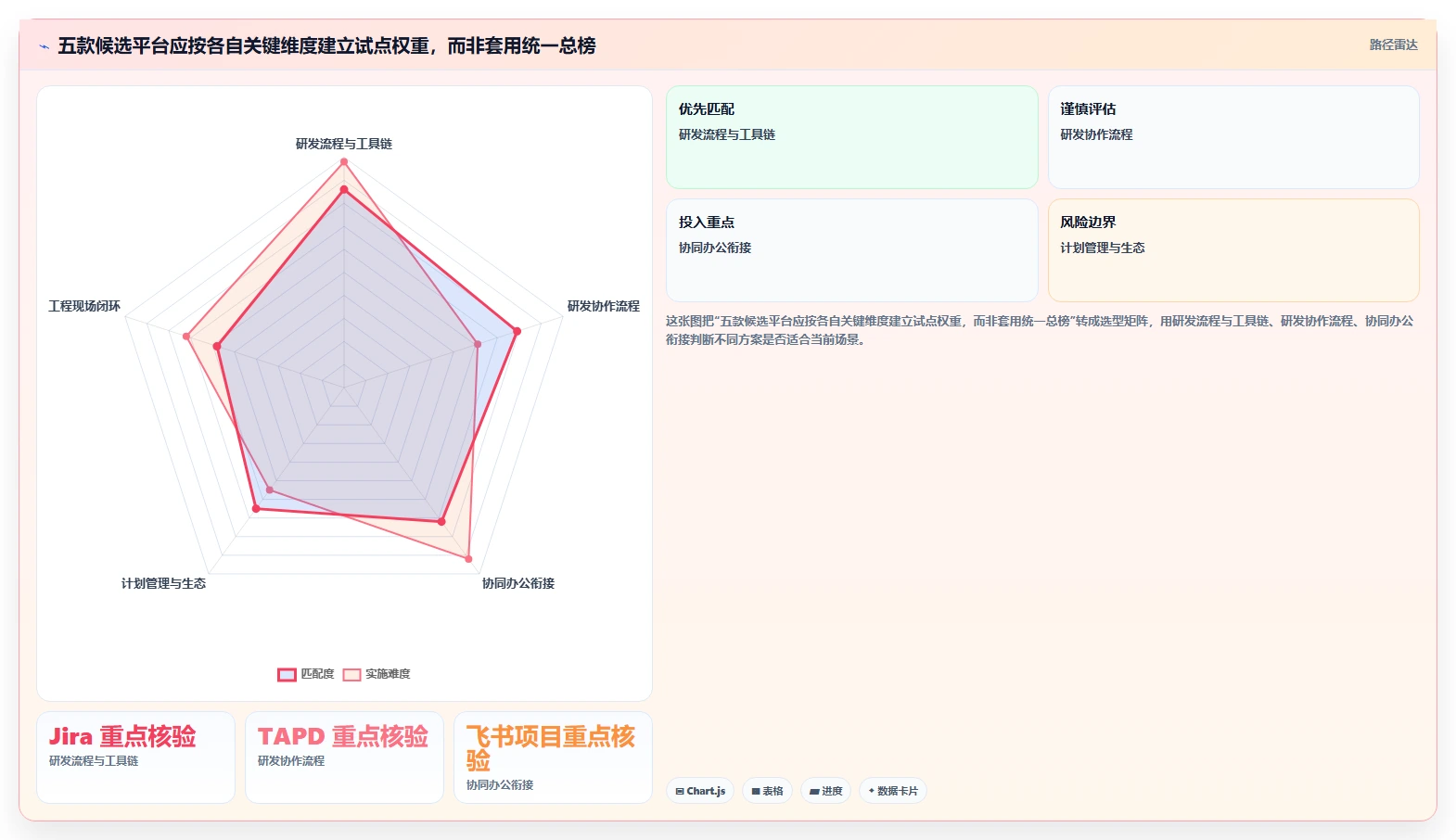This screenshot has width=1456, height=840.
Task: Select the 实施难度 point on 研发协作流程 axis
Action: 478,344
